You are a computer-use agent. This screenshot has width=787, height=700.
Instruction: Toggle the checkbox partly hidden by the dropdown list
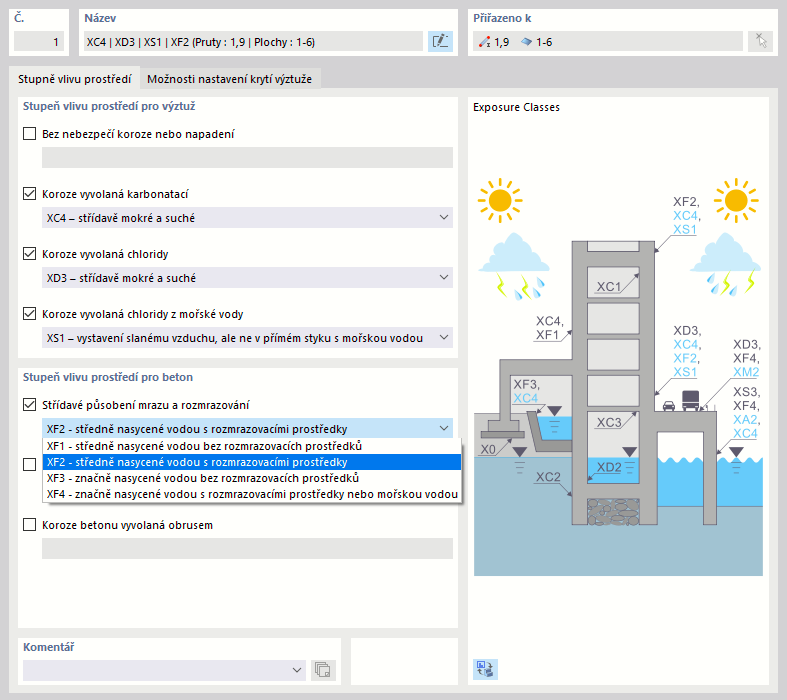(30, 465)
